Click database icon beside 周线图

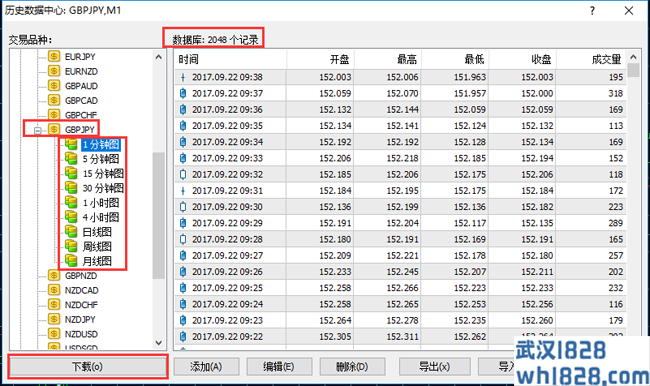coord(71,246)
